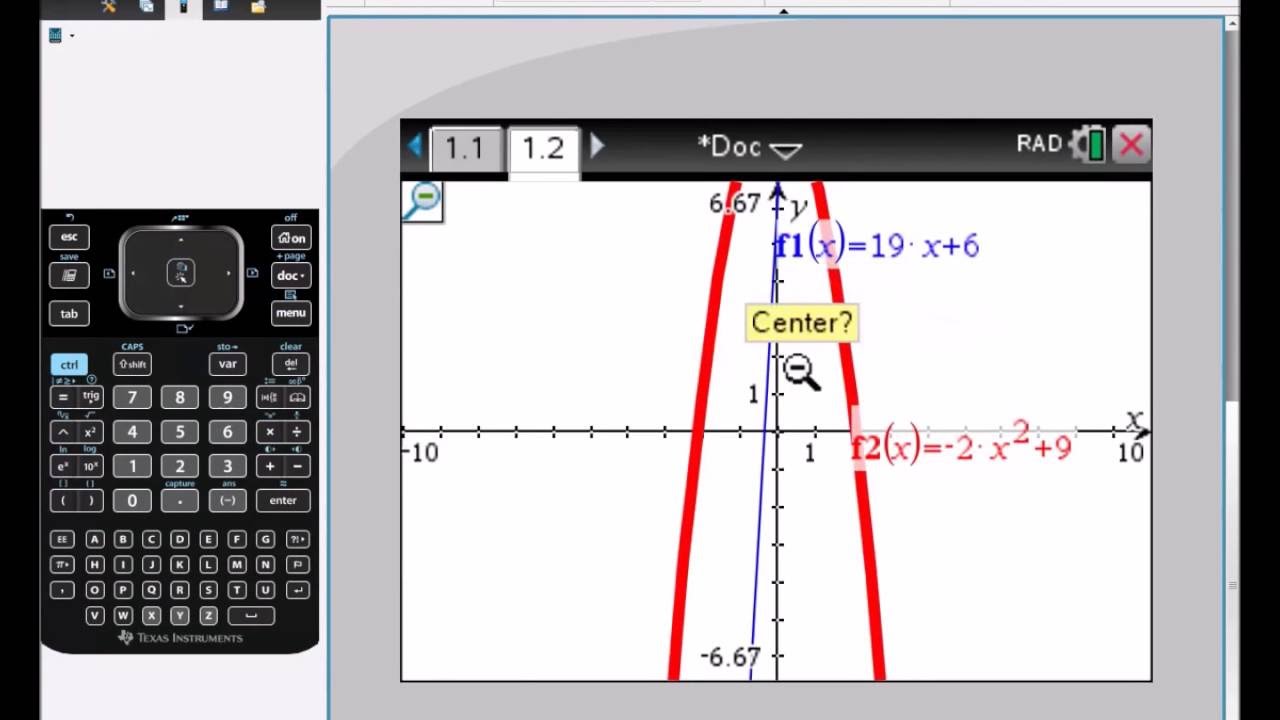1280x720 pixels.
Task: Click the esc key on keypad
Action: coord(69,237)
